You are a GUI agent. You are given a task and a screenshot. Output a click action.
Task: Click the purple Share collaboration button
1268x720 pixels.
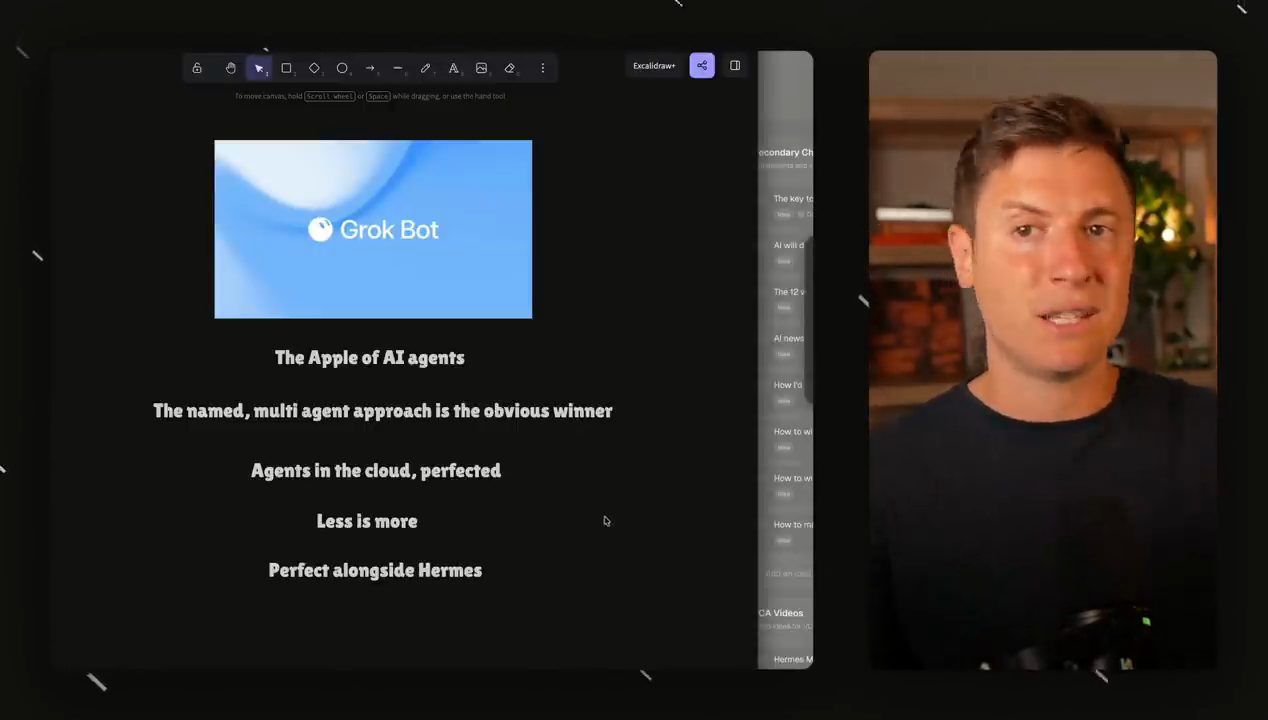click(x=702, y=66)
